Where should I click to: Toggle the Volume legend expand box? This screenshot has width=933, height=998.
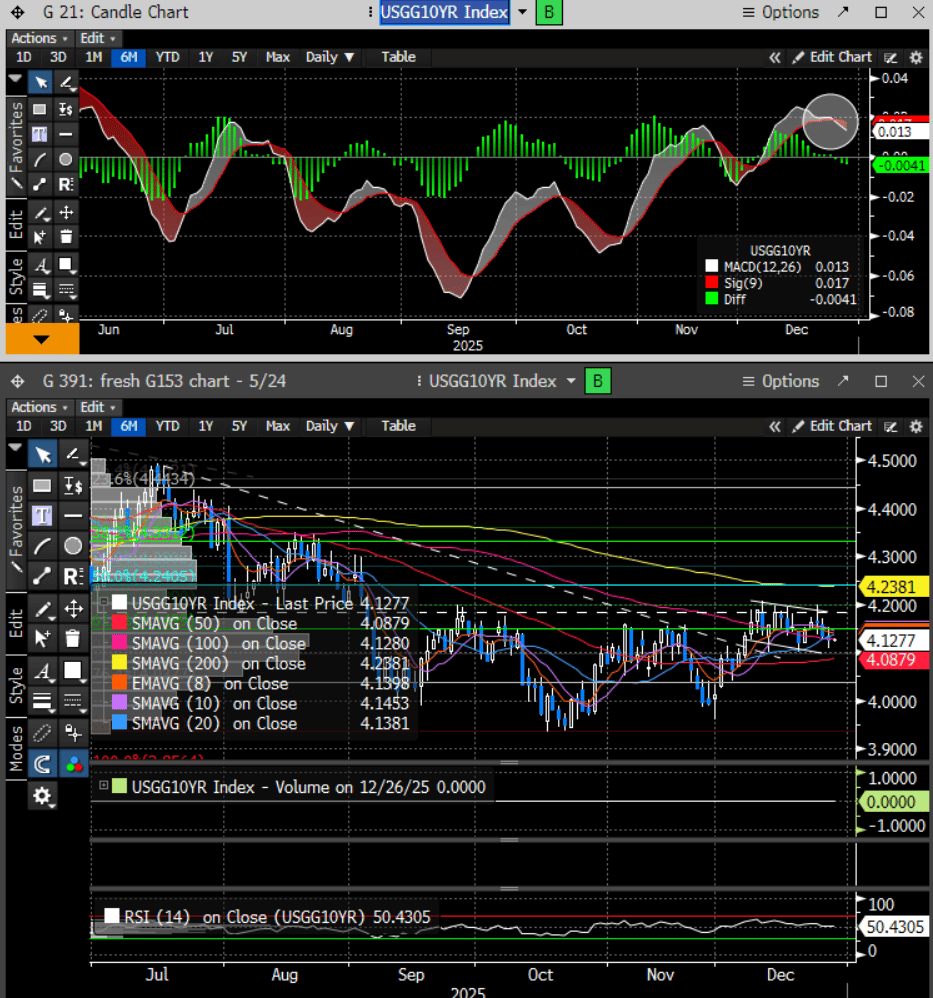point(103,787)
